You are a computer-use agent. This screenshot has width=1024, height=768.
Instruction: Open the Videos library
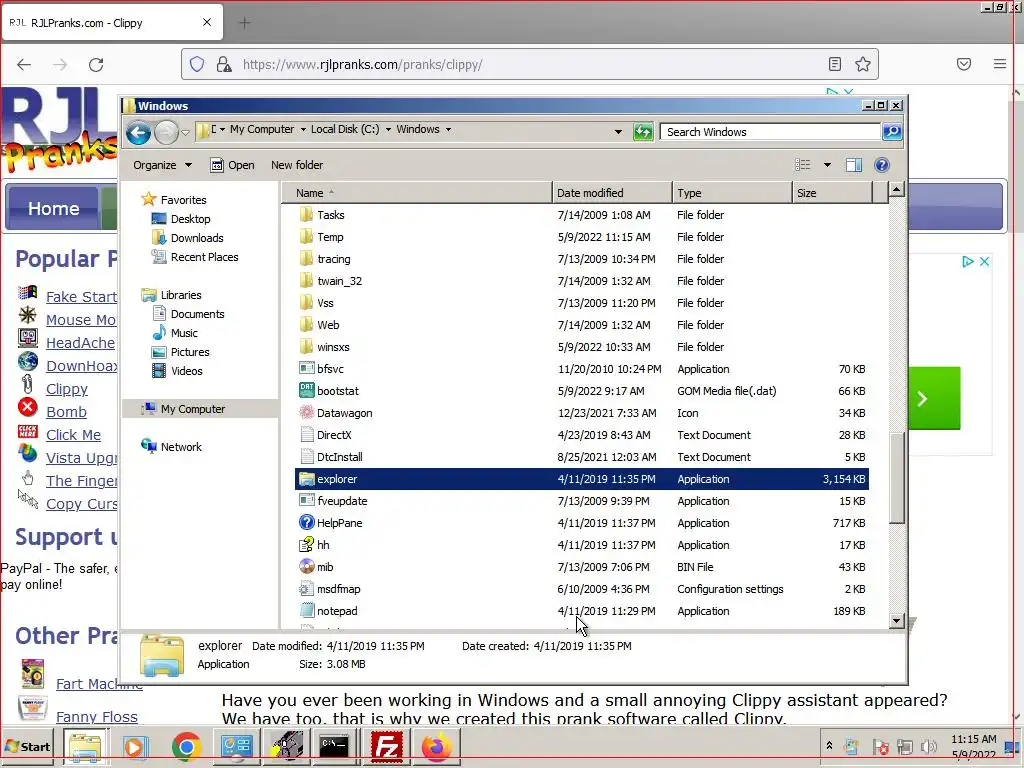[x=187, y=371]
